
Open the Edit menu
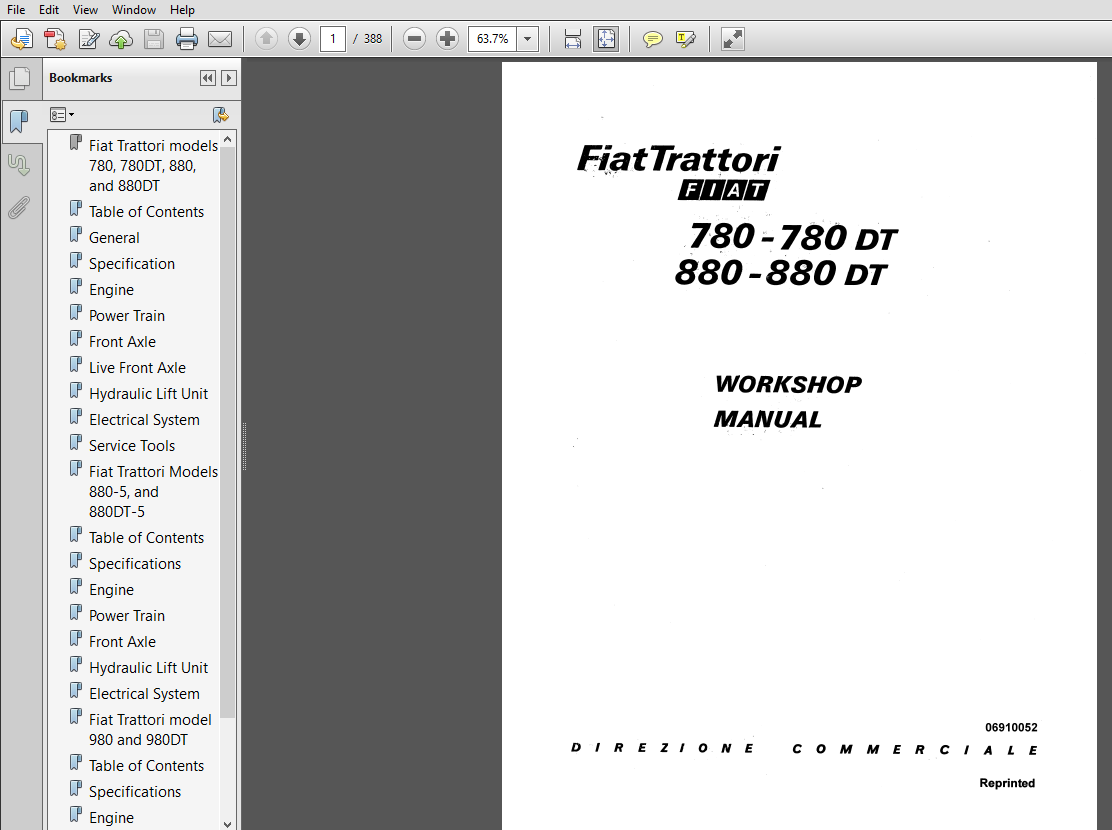[49, 10]
